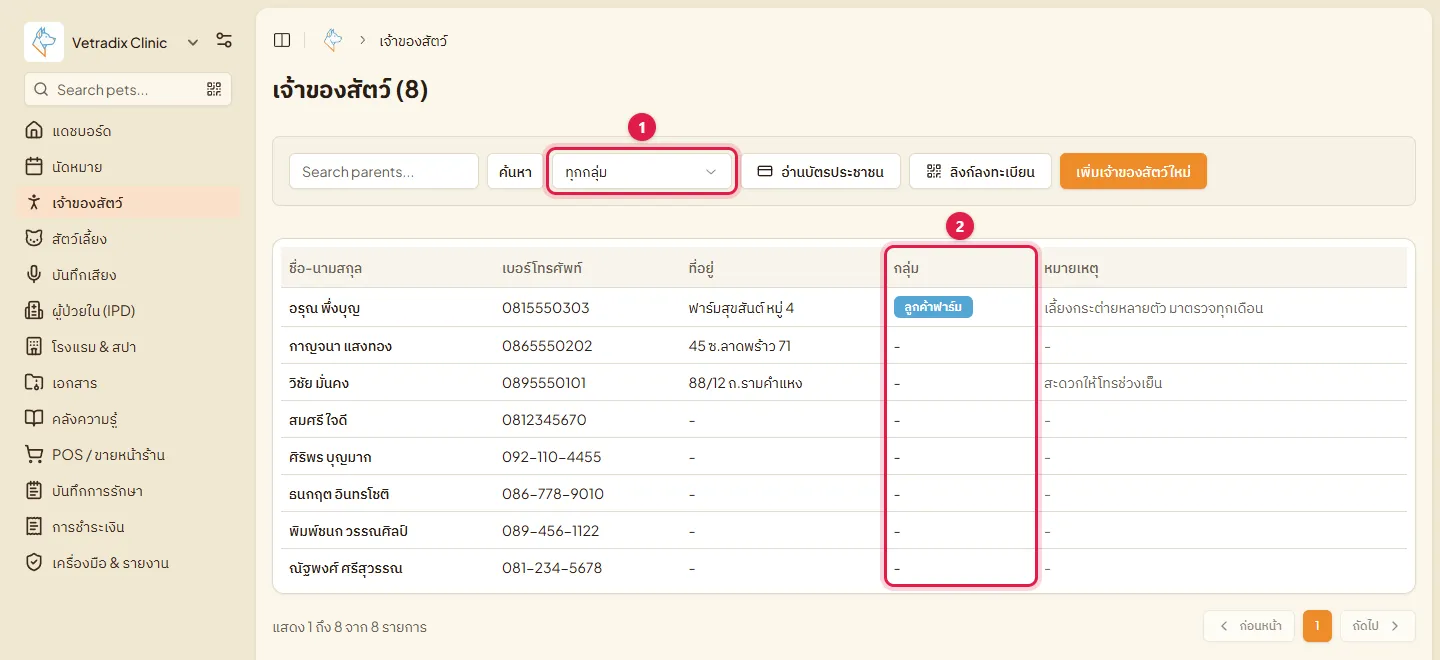This screenshot has height=660, width=1440.
Task: Click the เอกสาร folder icon
Action: [x=34, y=383]
